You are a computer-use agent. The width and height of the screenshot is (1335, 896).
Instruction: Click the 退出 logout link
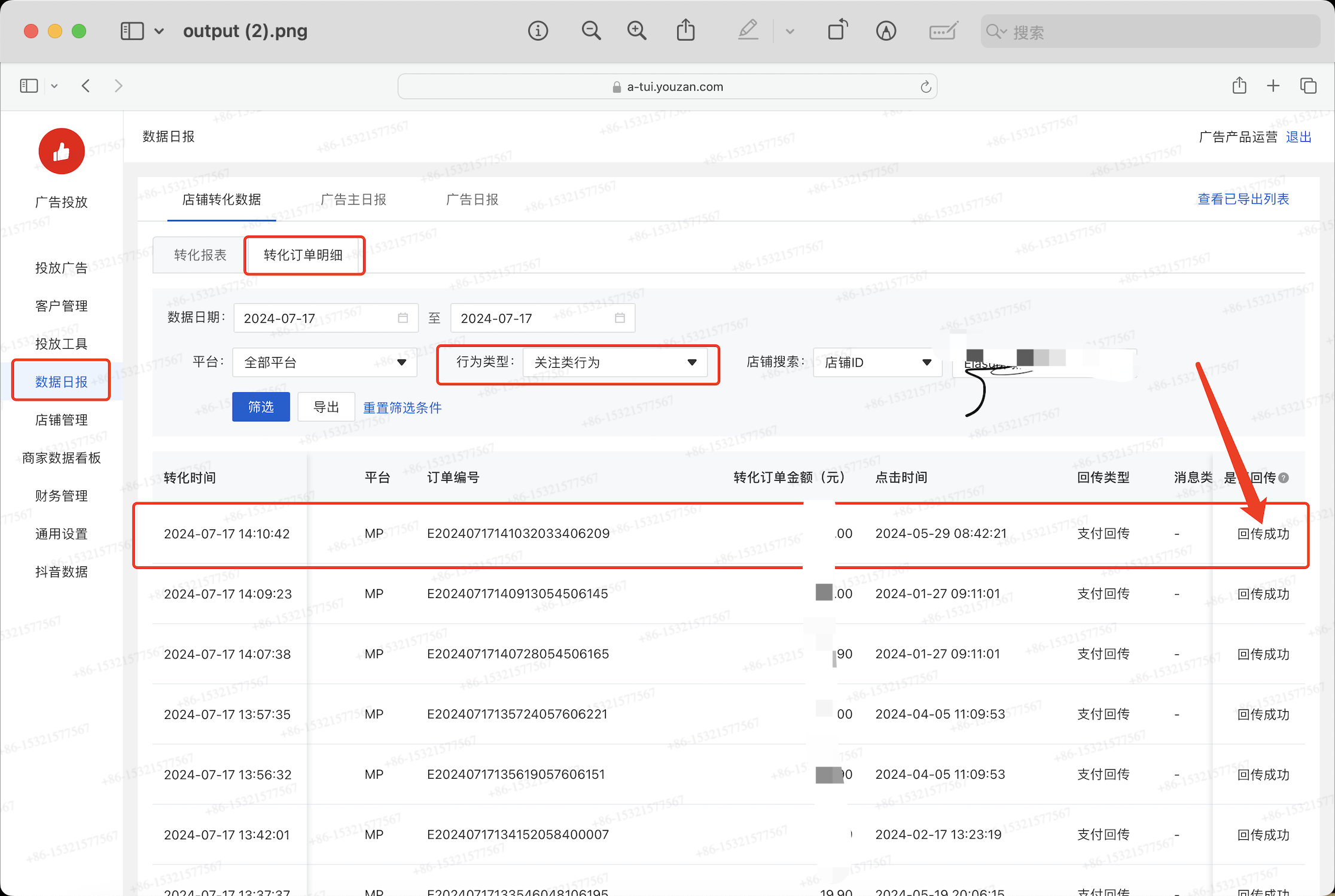point(1299,137)
